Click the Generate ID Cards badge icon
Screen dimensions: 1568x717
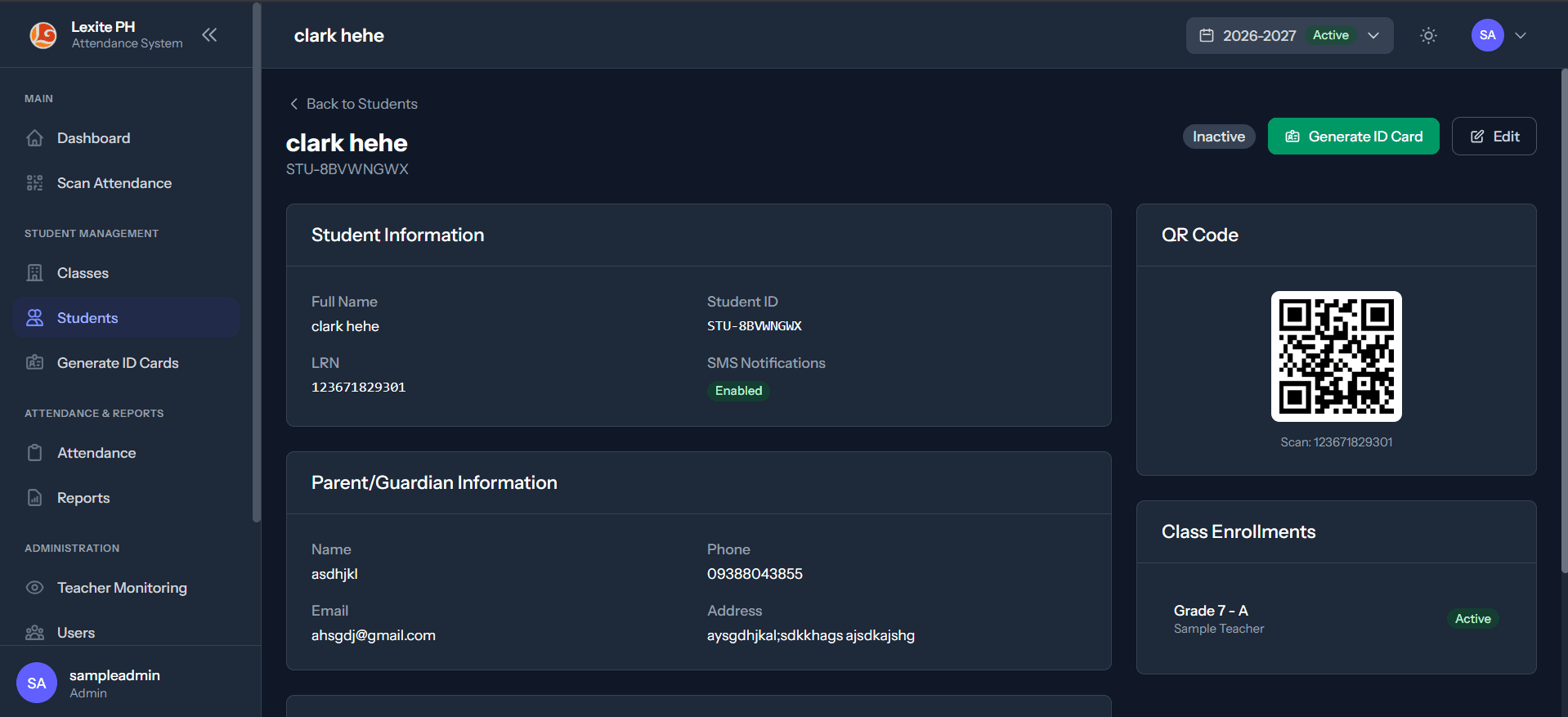34,363
